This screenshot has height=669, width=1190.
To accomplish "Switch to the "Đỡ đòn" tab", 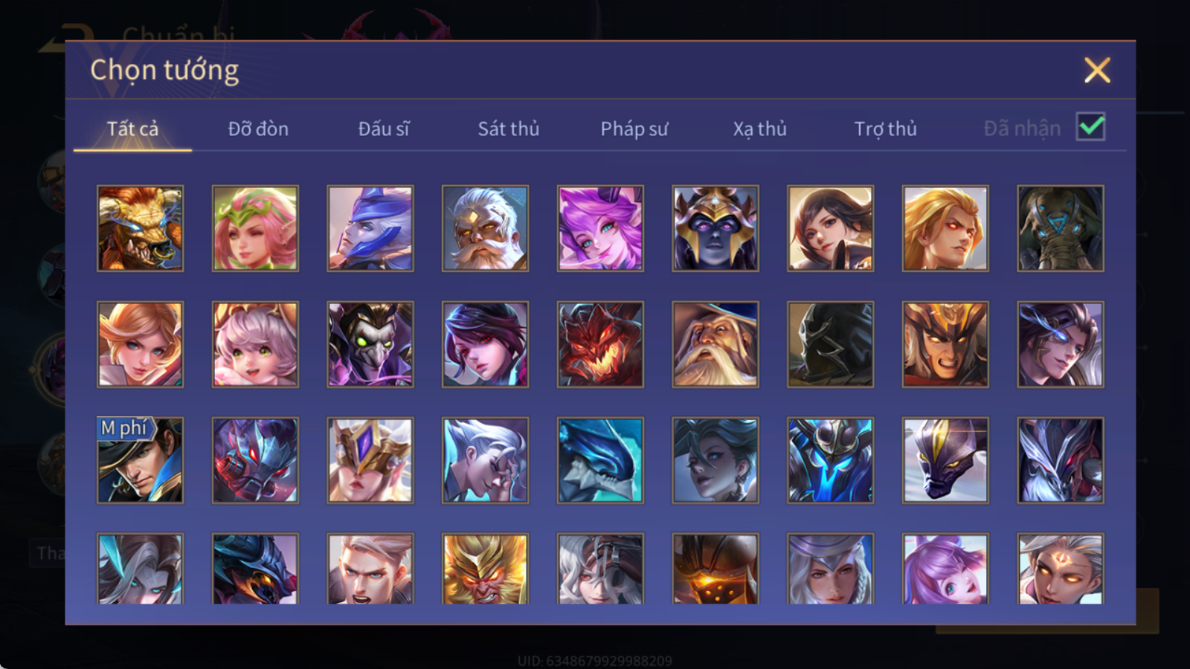I will tap(258, 129).
